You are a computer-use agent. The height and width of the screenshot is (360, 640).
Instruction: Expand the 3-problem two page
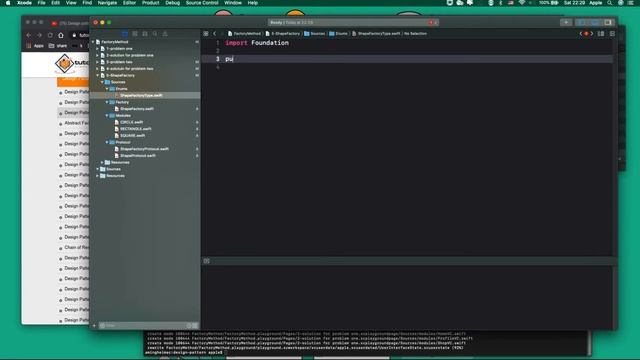[x=98, y=62]
